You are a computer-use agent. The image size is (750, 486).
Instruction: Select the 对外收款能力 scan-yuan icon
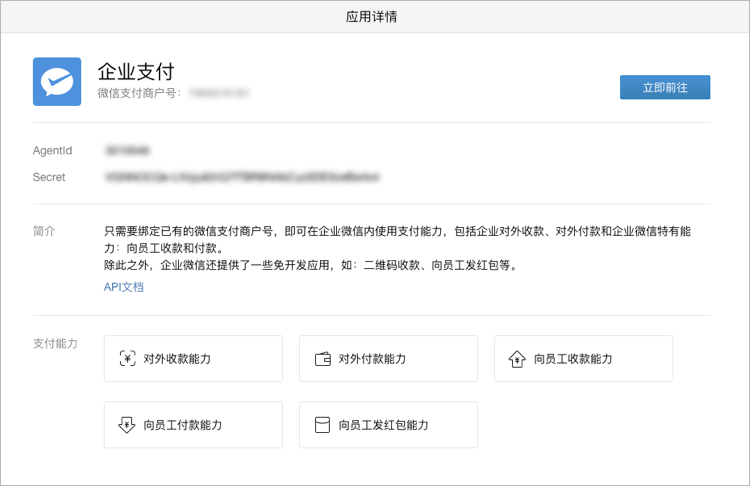click(127, 358)
